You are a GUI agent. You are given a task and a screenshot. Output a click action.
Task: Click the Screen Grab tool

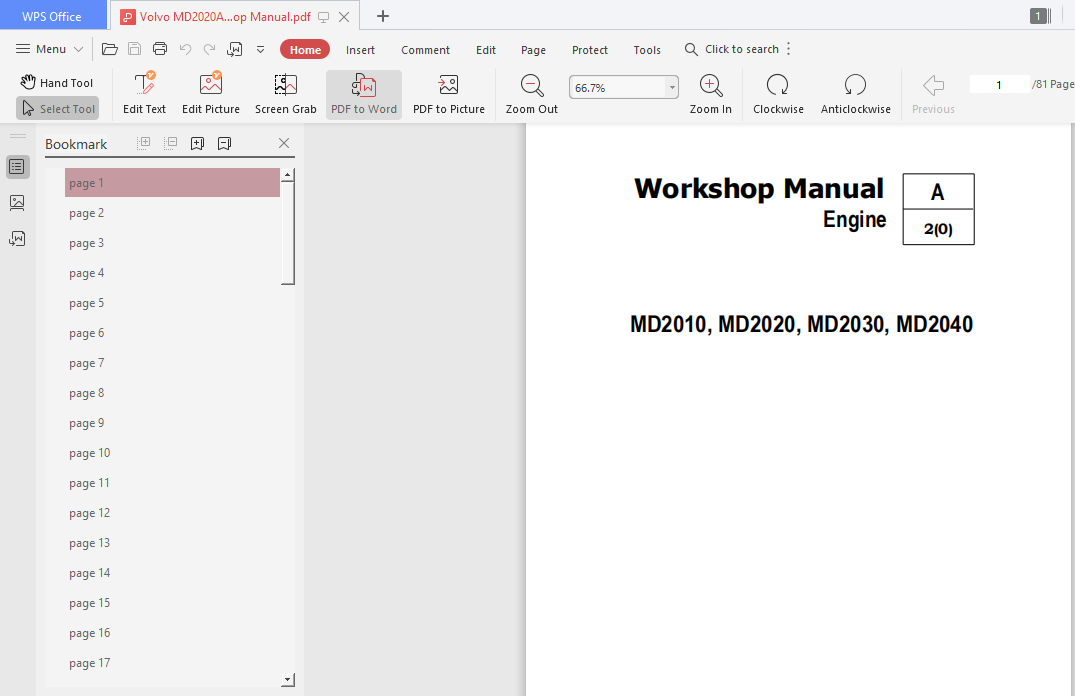(286, 94)
